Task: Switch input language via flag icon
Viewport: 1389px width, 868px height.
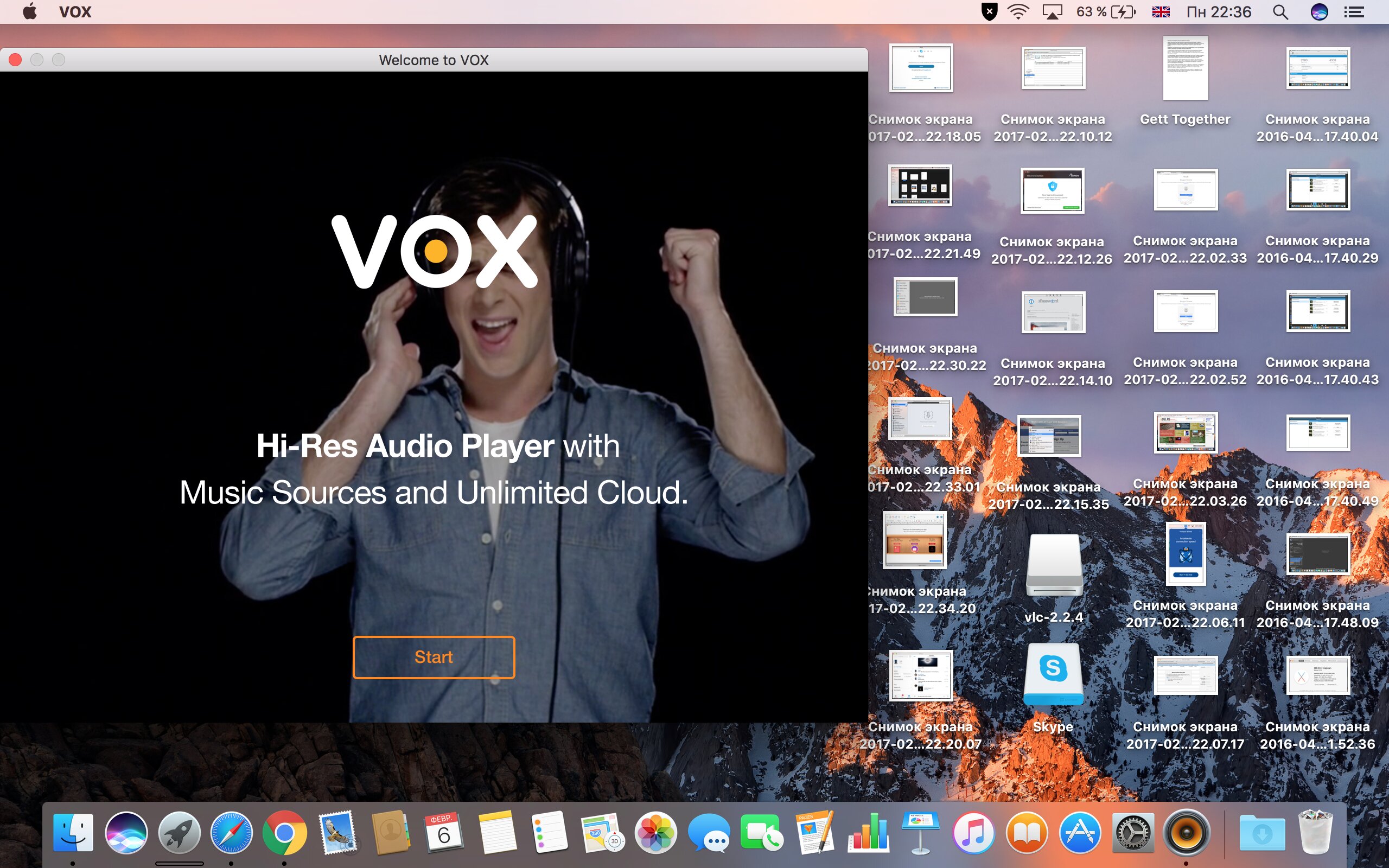Action: (1161, 12)
